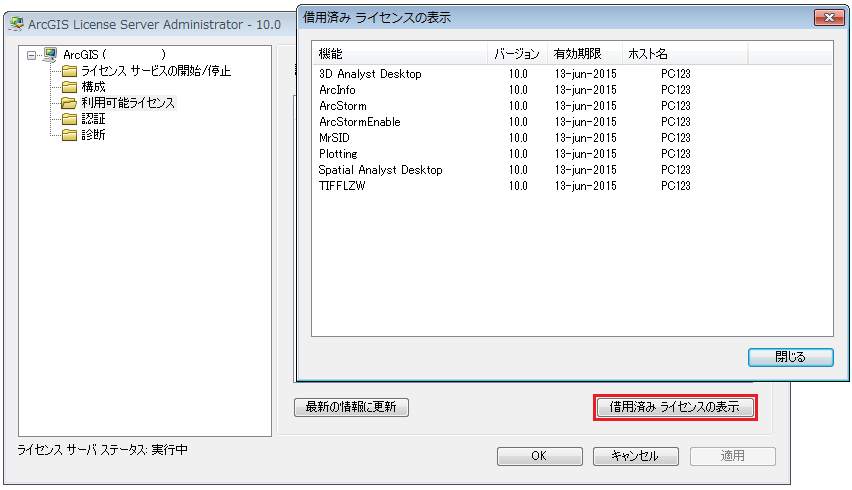
Task: Select ライセンス サービスの開始/停止 tree item
Action: (156, 71)
